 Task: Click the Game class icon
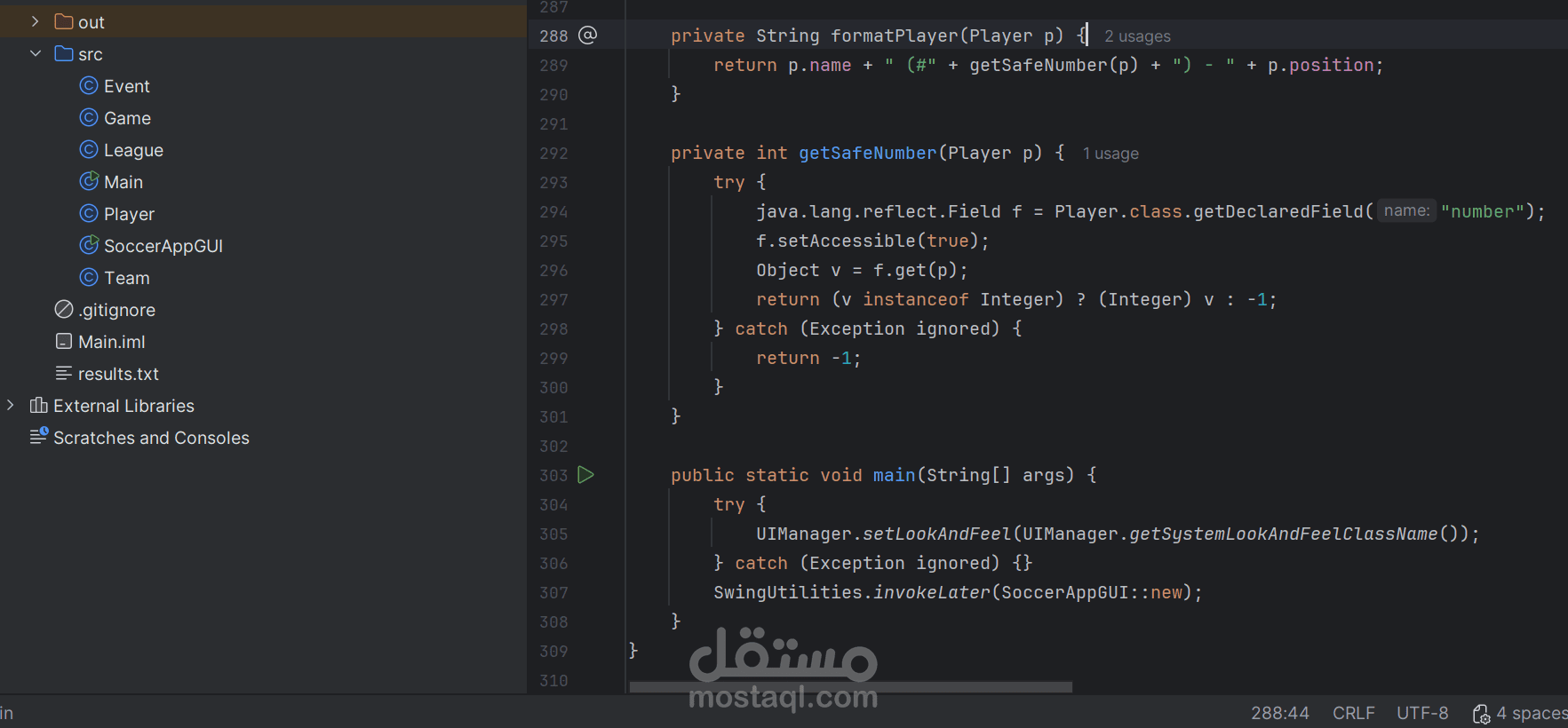(89, 117)
